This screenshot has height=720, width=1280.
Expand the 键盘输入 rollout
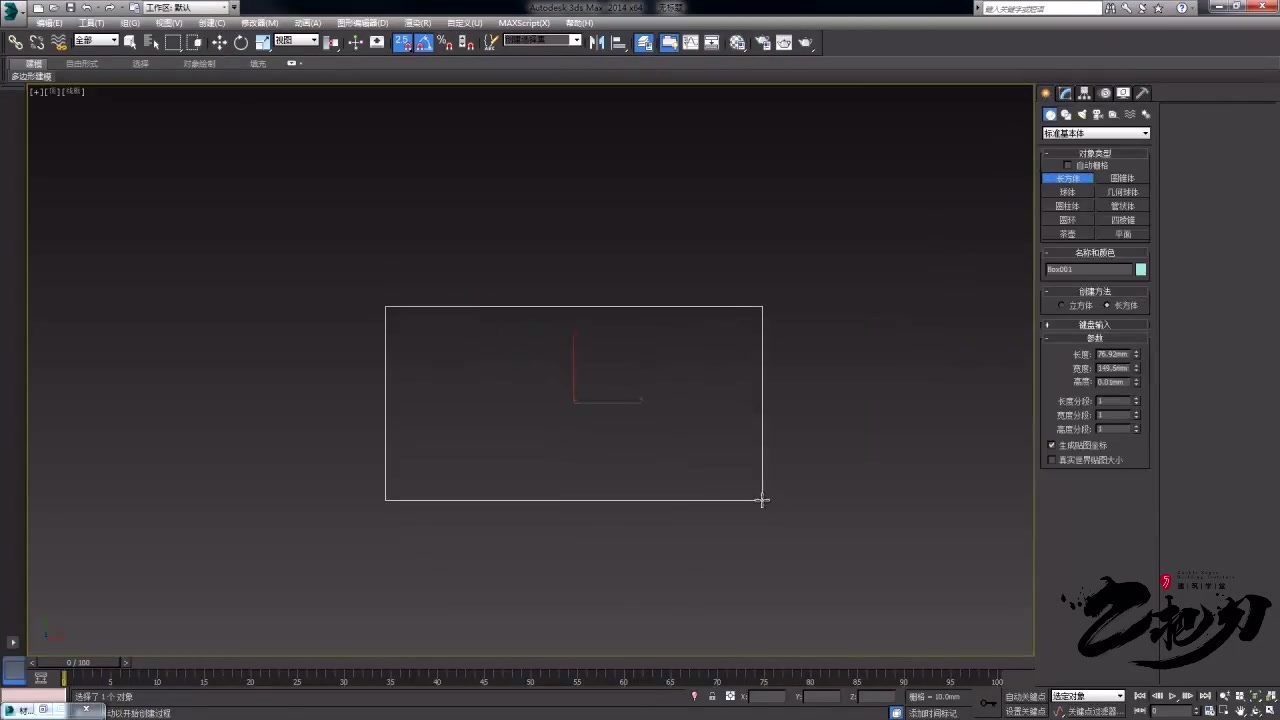pyautogui.click(x=1095, y=324)
